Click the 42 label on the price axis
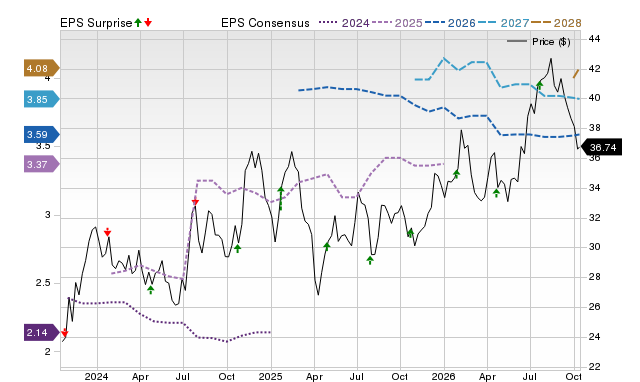640x382 pixels. pos(594,69)
